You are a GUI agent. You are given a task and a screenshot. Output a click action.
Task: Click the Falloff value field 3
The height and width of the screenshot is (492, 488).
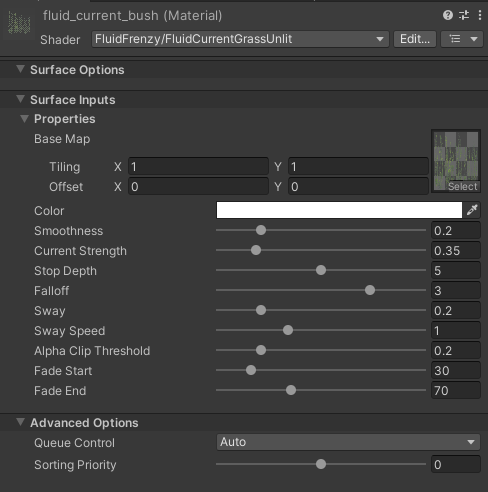[x=456, y=290]
